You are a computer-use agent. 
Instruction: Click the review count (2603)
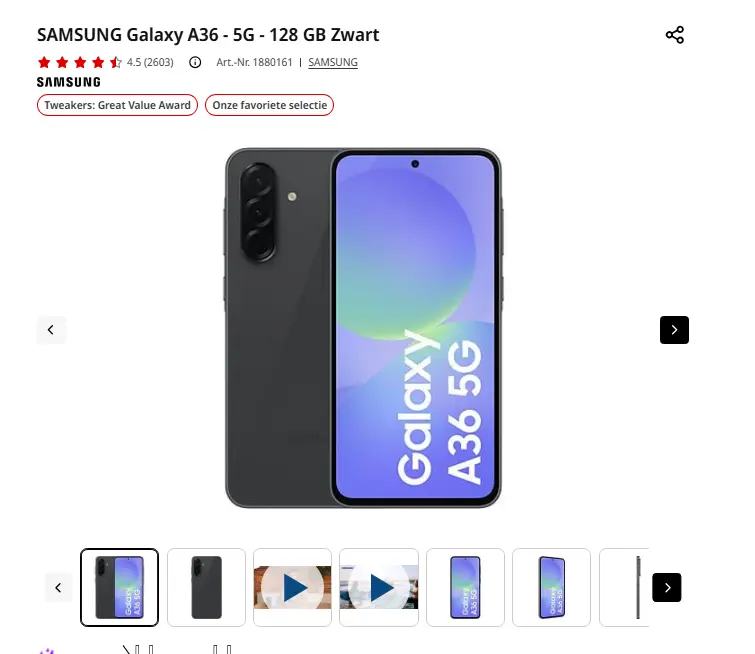158,62
